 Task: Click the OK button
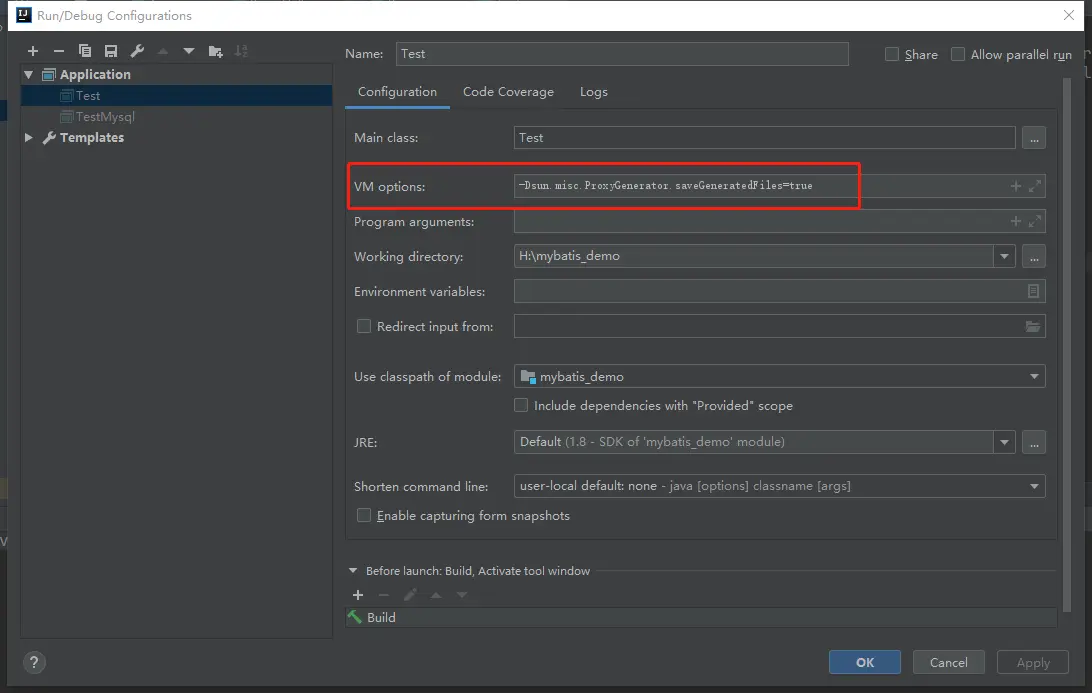click(x=864, y=662)
